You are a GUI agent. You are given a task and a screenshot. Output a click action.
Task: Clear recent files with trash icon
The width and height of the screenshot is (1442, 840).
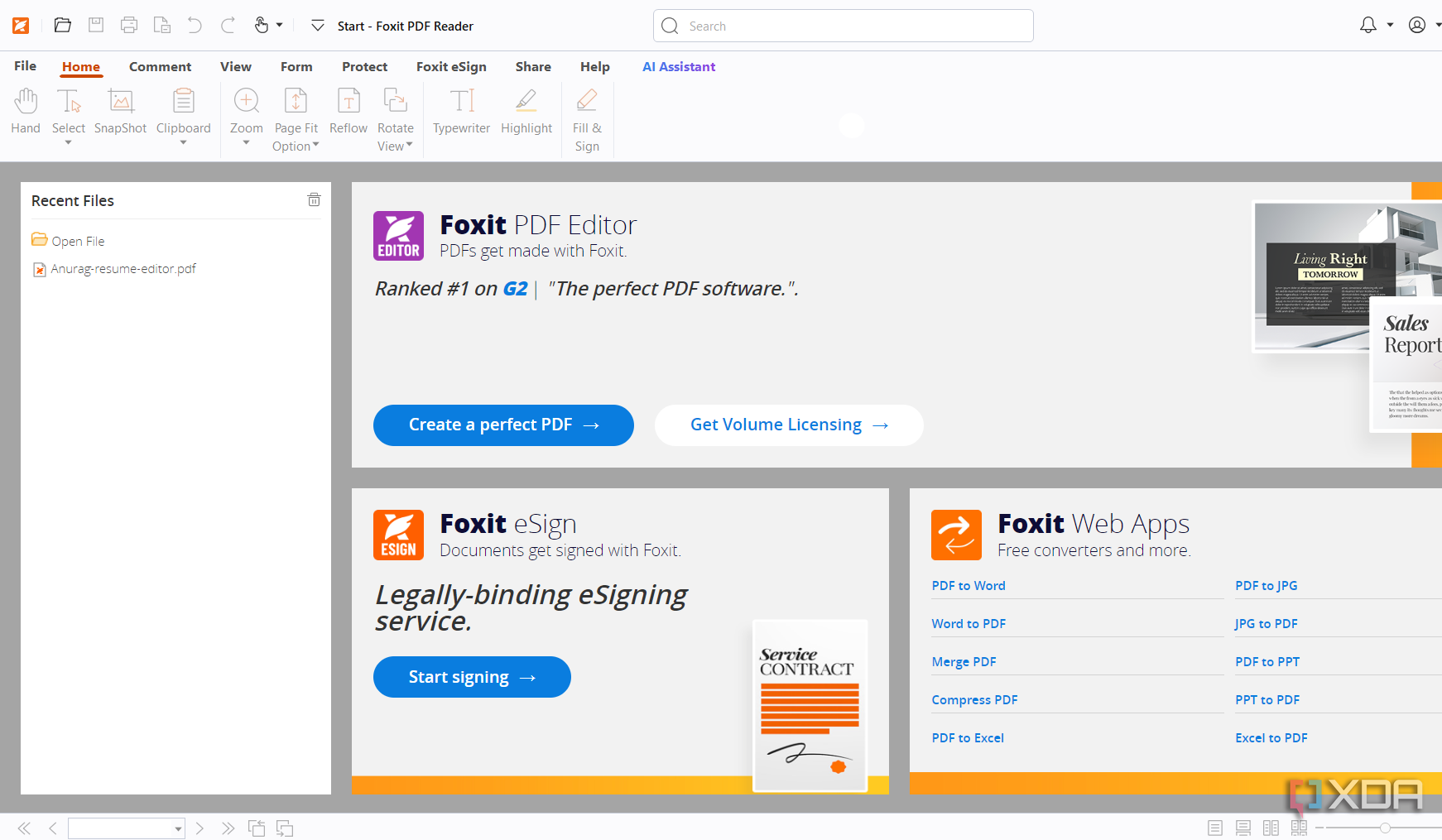pos(315,199)
